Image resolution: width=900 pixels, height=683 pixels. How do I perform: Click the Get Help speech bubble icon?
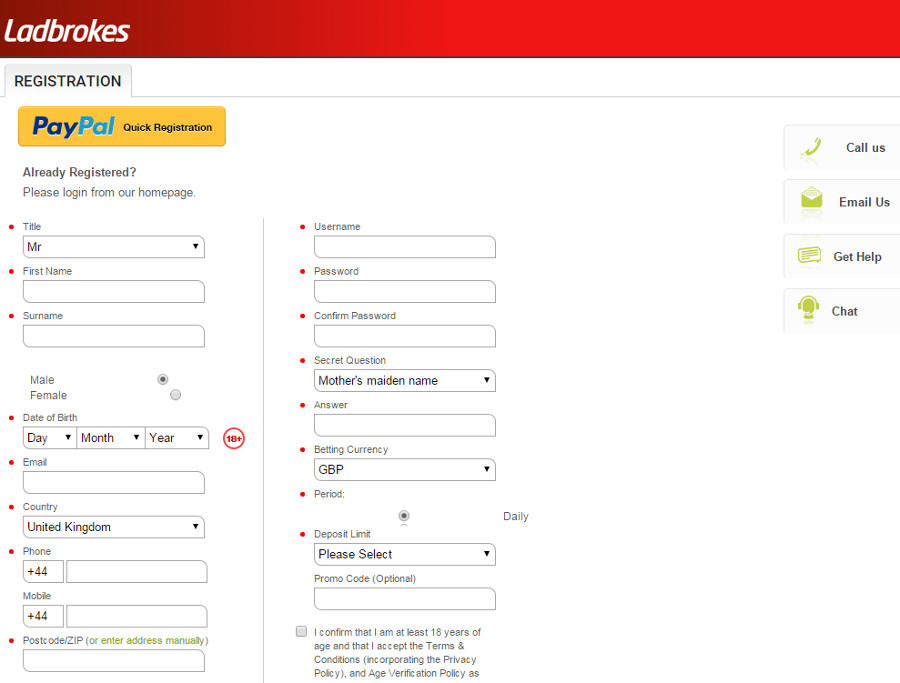809,254
